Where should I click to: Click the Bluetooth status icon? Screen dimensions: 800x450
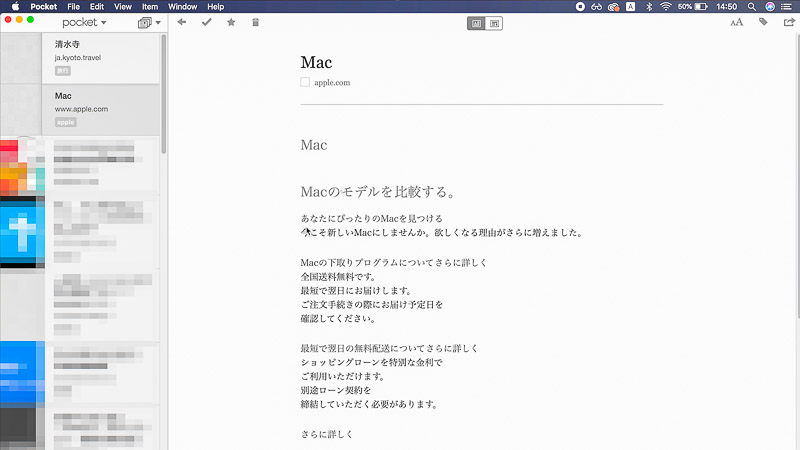649,7
